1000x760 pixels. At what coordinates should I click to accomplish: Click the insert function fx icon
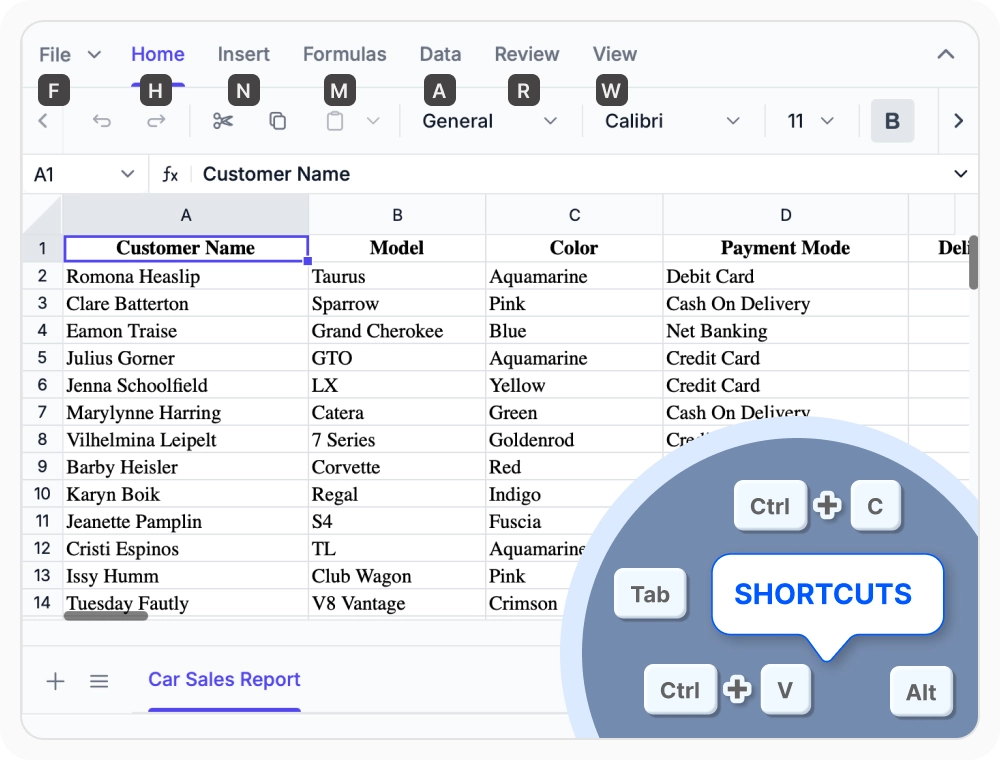(x=170, y=174)
